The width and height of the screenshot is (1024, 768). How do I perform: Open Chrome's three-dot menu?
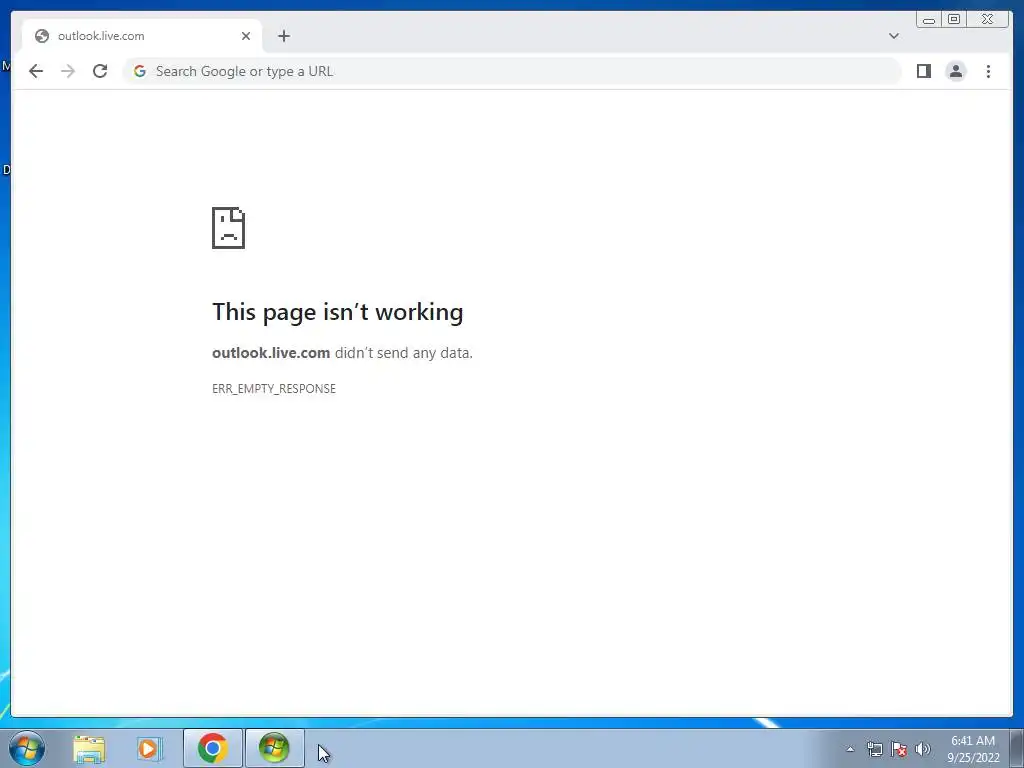tap(988, 71)
